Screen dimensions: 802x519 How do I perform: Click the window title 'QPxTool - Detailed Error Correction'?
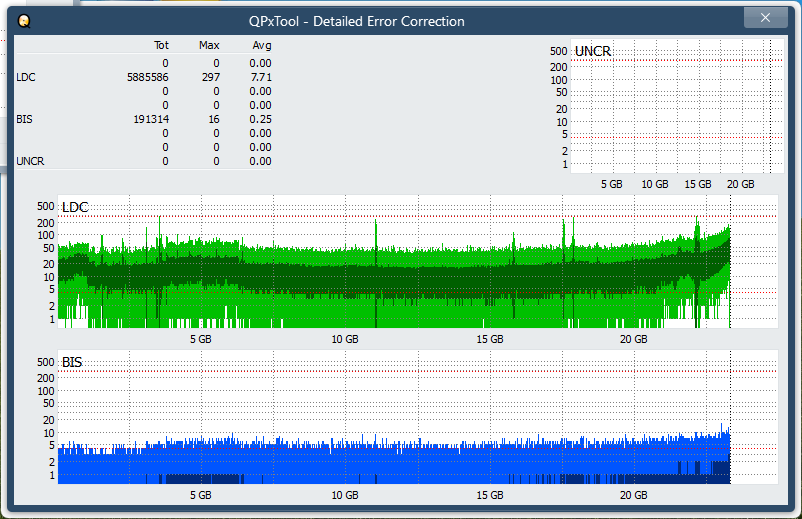[x=357, y=21]
